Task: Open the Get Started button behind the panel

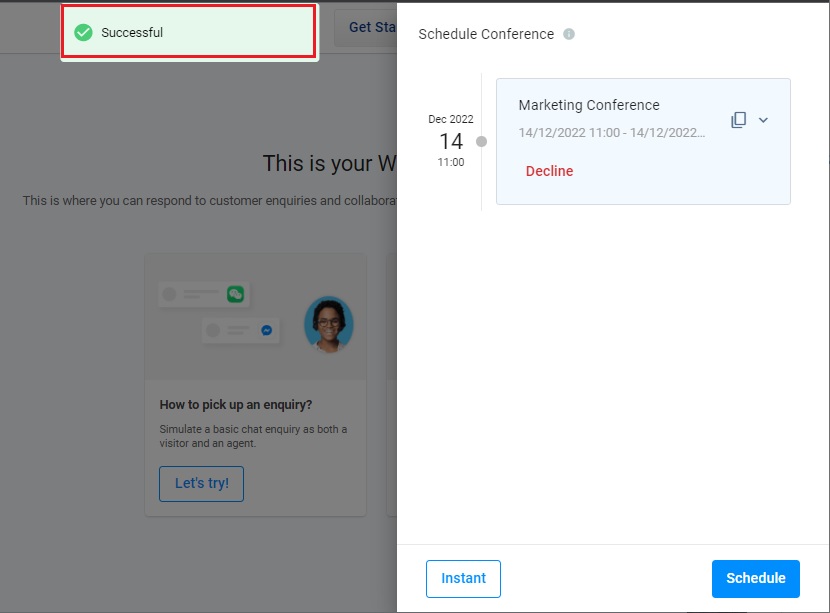Action: click(366, 28)
